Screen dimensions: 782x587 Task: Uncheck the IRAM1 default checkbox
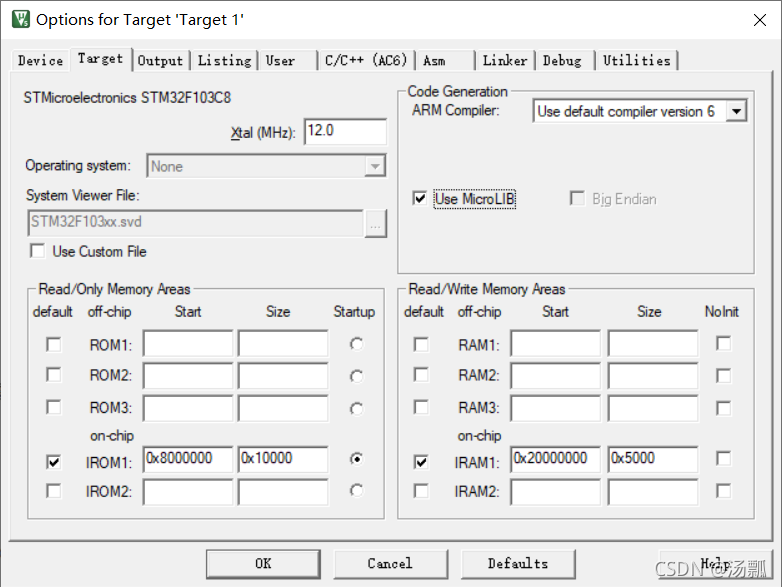tap(421, 462)
